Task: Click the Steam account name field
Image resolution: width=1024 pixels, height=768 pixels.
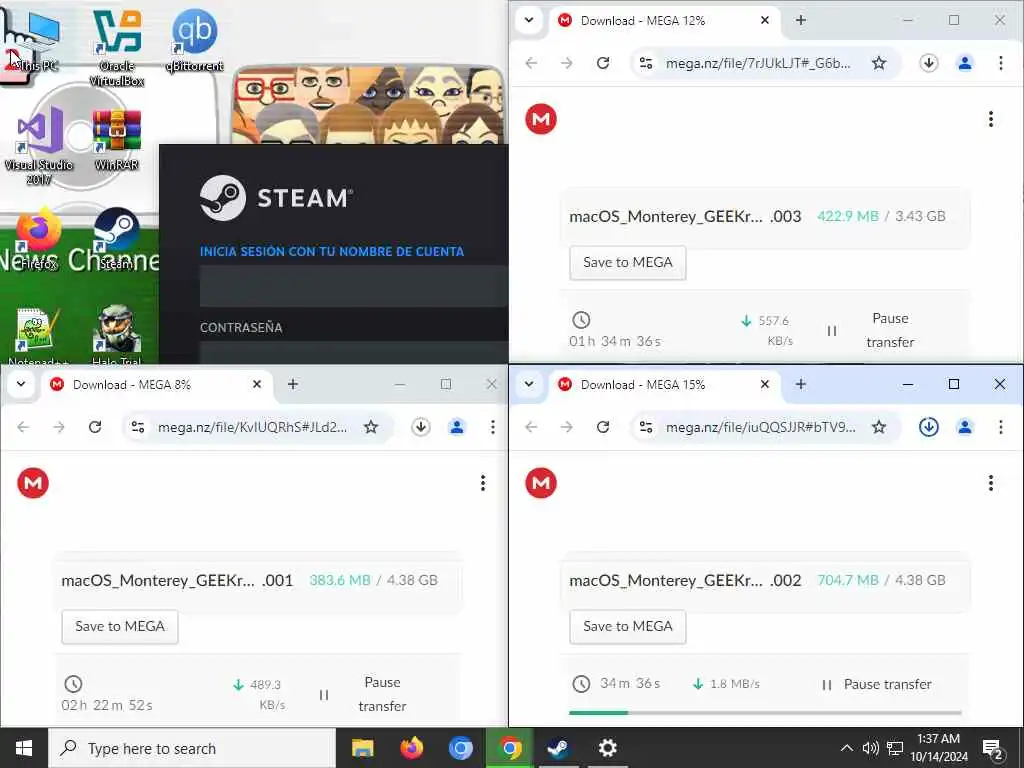Action: coord(354,285)
